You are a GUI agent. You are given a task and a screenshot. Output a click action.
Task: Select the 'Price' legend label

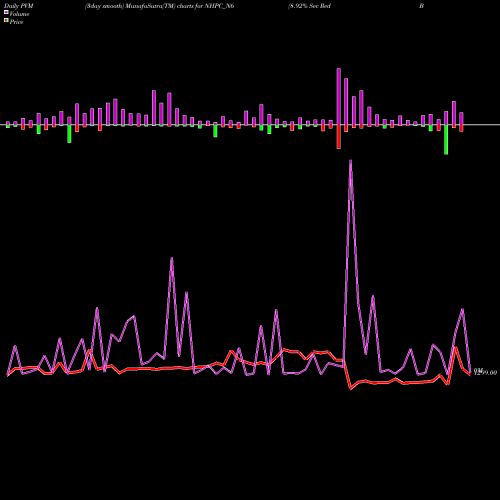(x=16, y=22)
